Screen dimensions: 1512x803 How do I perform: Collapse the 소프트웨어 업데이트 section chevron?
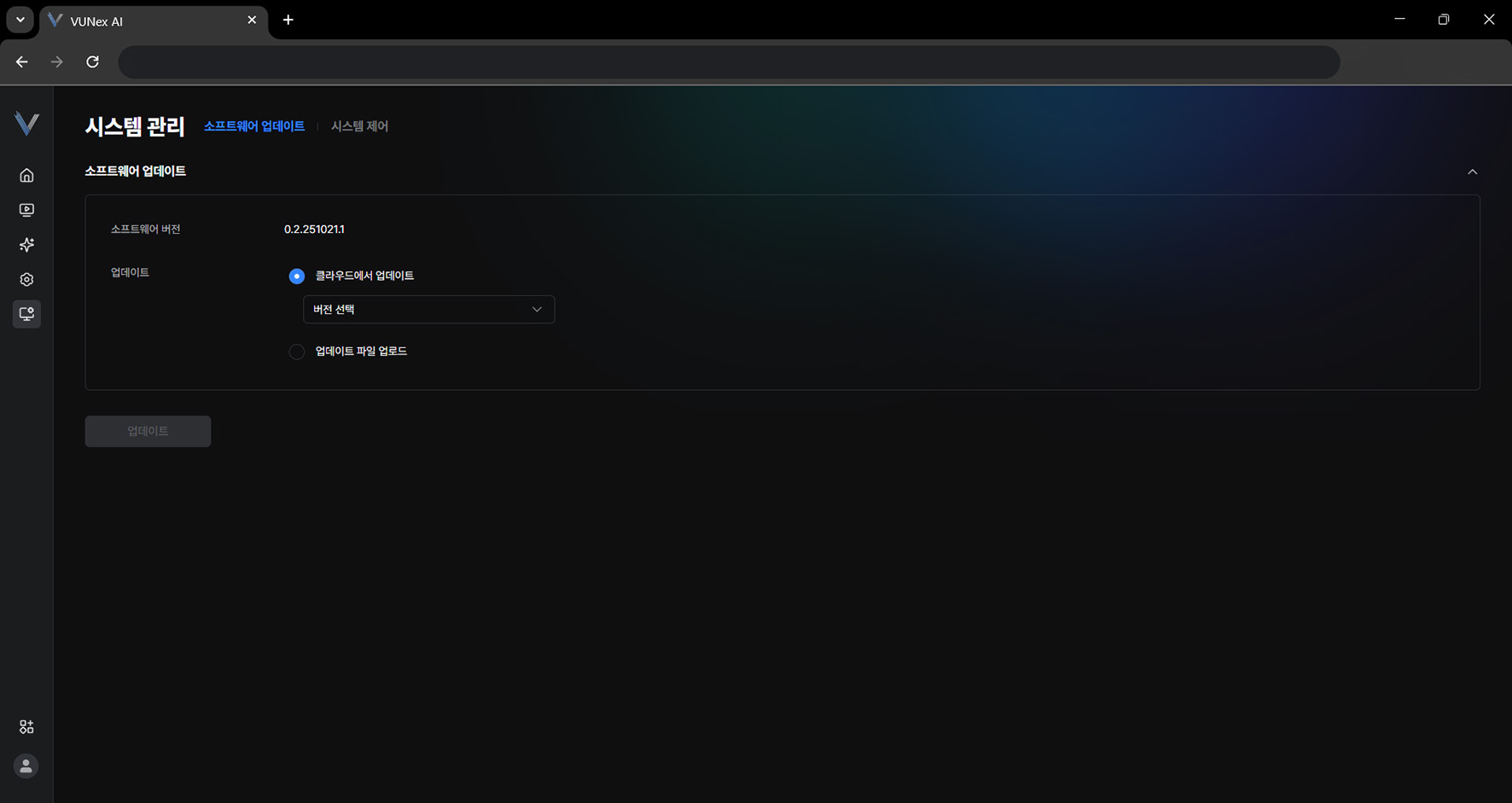[1472, 172]
